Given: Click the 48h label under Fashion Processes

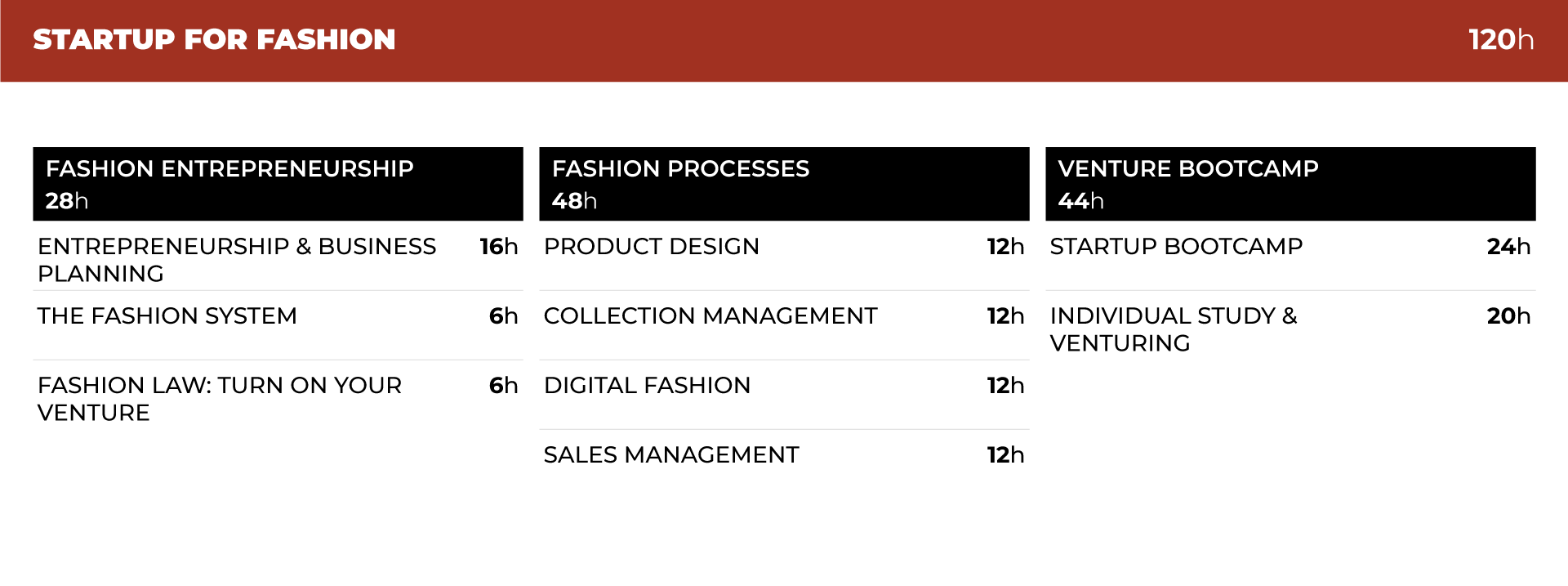Looking at the screenshot, I should click(x=574, y=200).
